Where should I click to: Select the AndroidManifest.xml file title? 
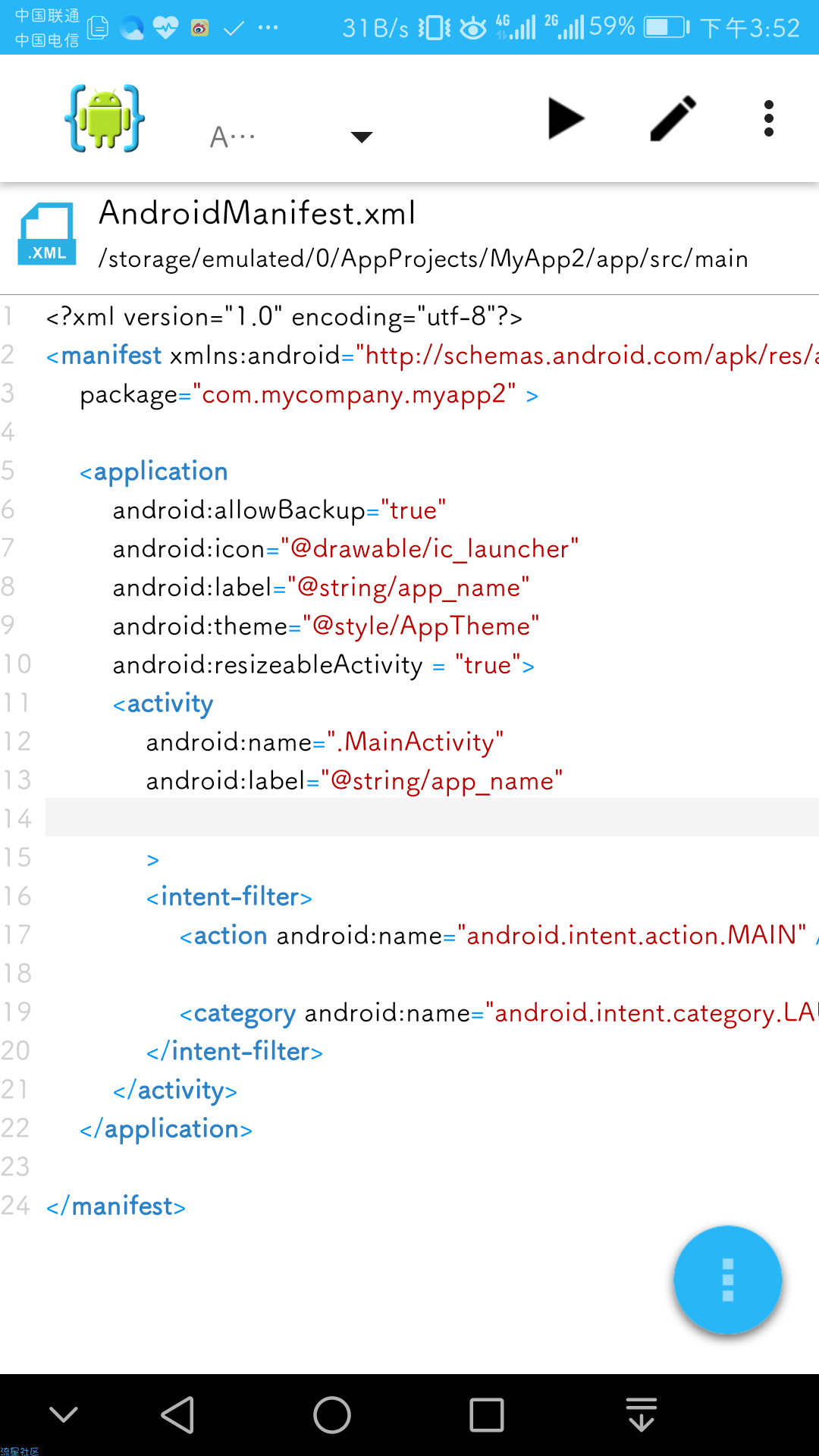(x=257, y=213)
